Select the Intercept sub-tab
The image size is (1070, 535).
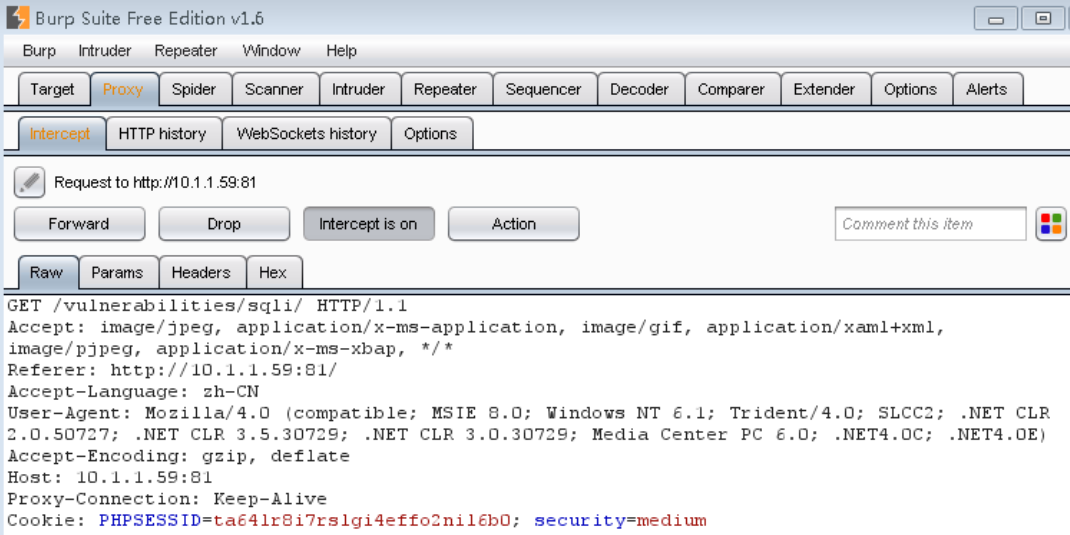60,134
